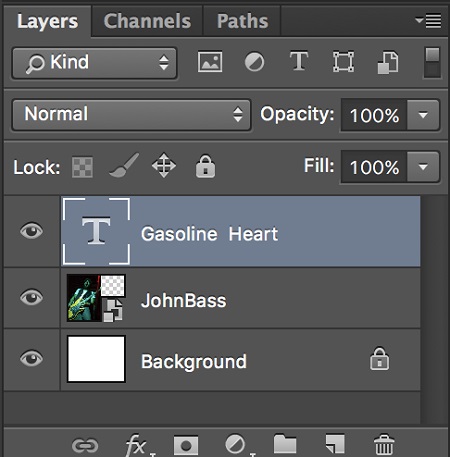Screen dimensions: 450x457
Task: Turn layer filtering on or off switch
Action: click(432, 62)
